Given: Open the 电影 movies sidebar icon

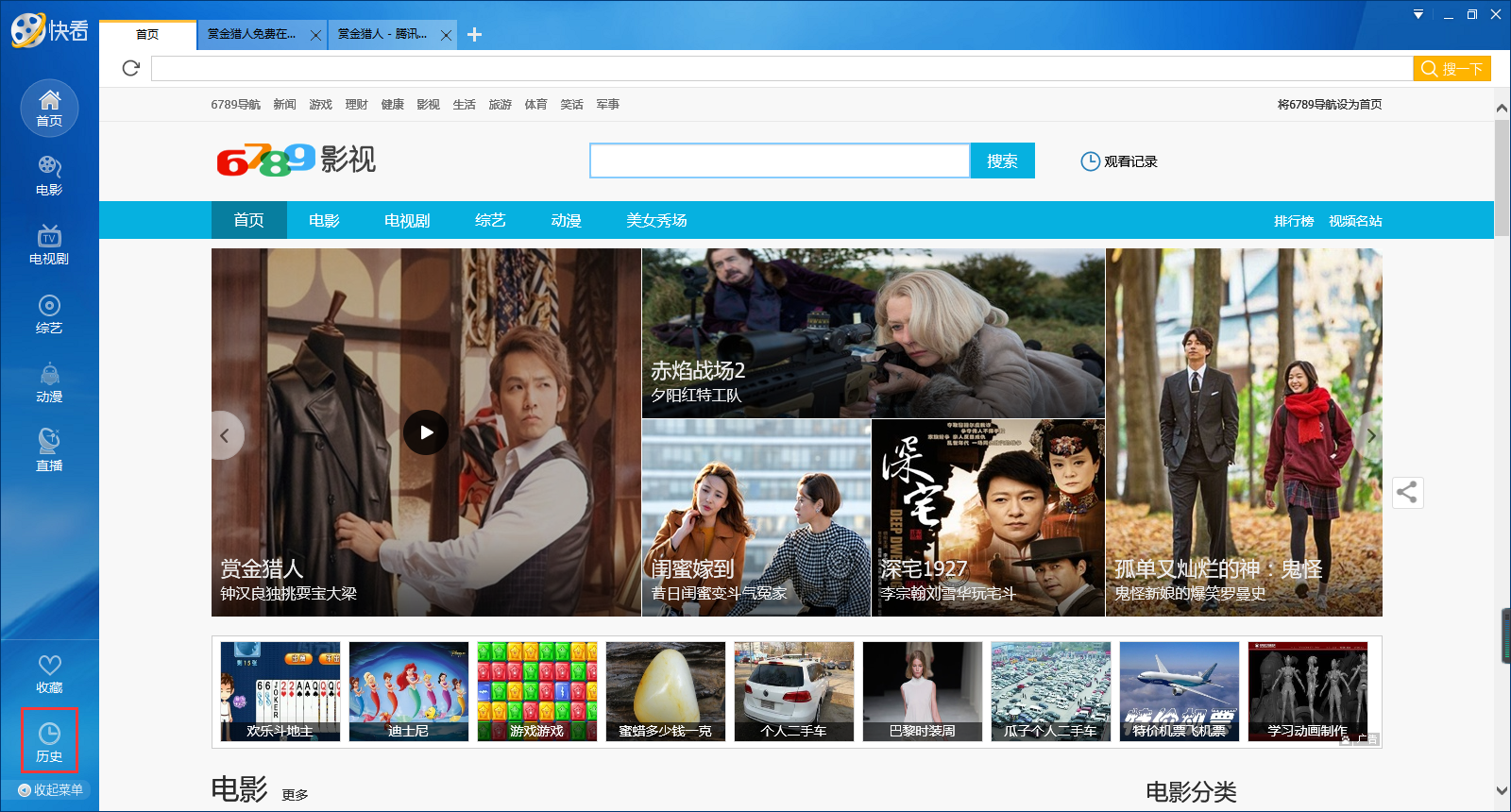Looking at the screenshot, I should 49,176.
